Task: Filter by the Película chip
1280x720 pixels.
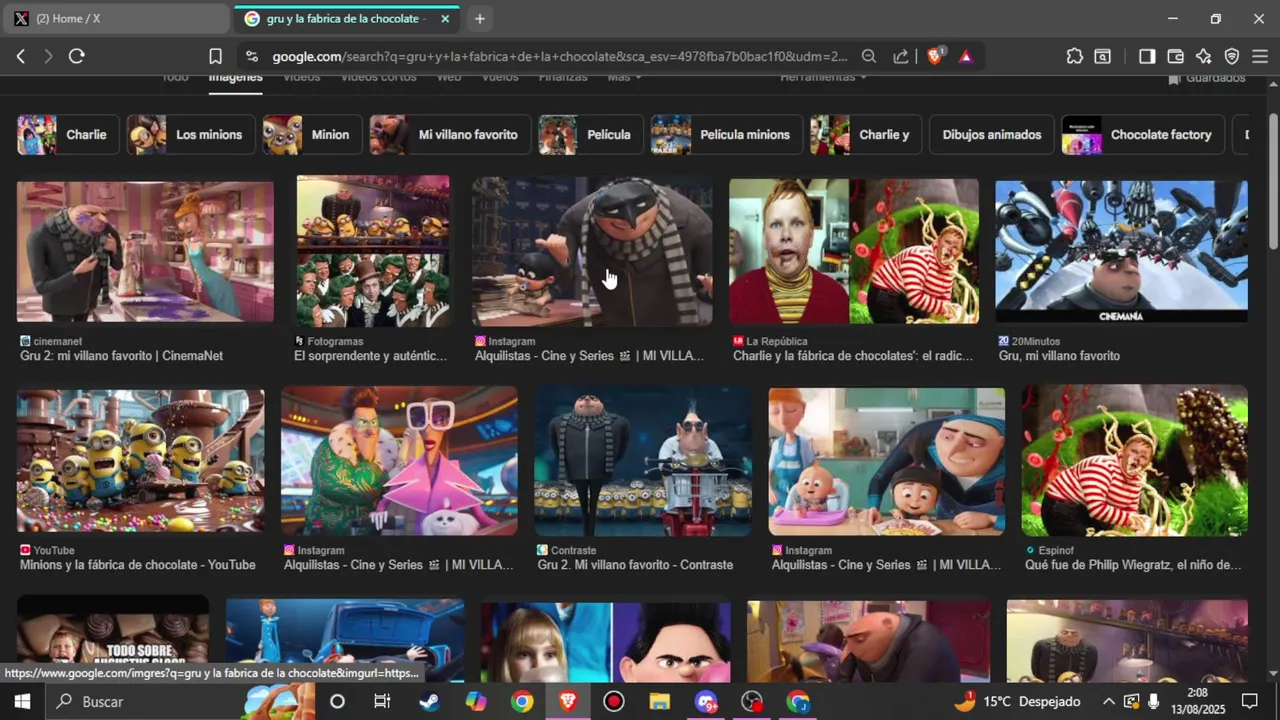Action: (x=591, y=135)
